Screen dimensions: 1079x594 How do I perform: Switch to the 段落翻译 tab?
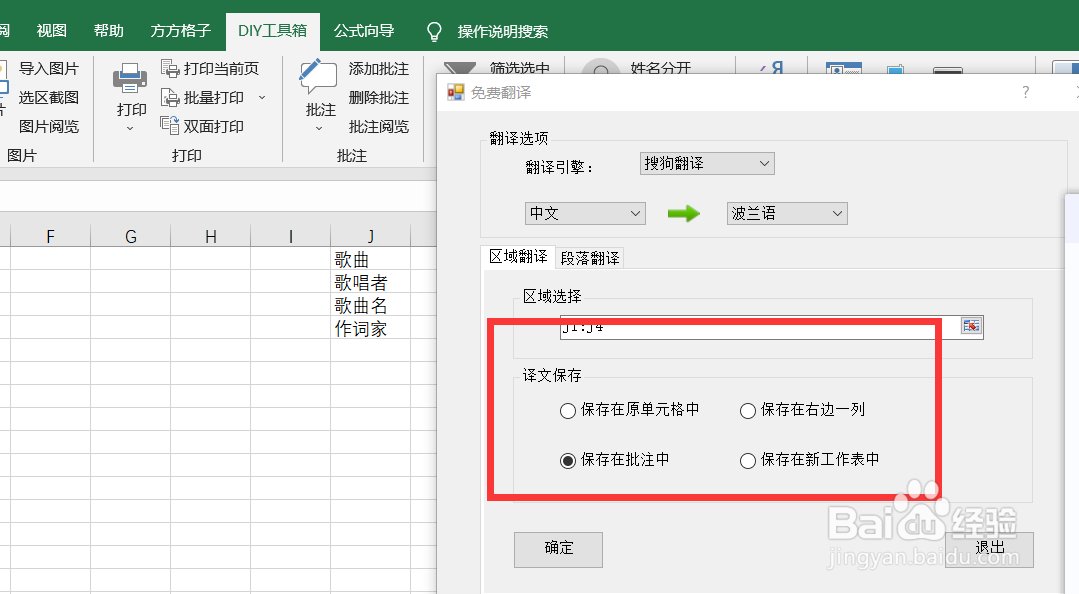(590, 257)
